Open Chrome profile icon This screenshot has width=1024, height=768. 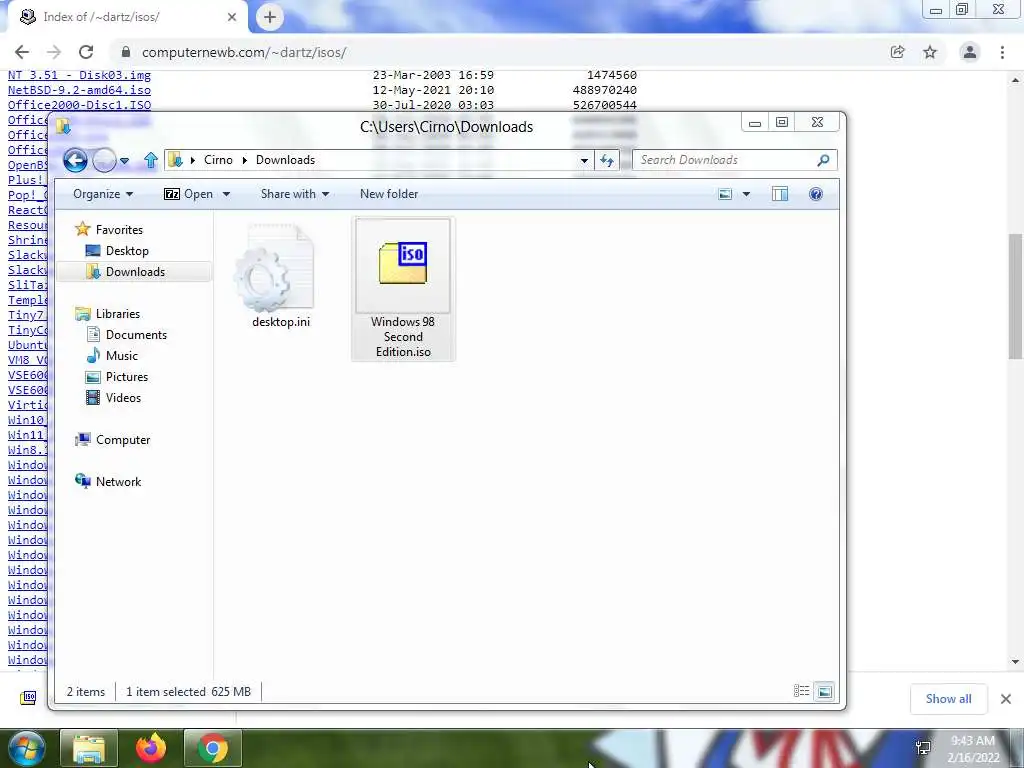(x=970, y=52)
